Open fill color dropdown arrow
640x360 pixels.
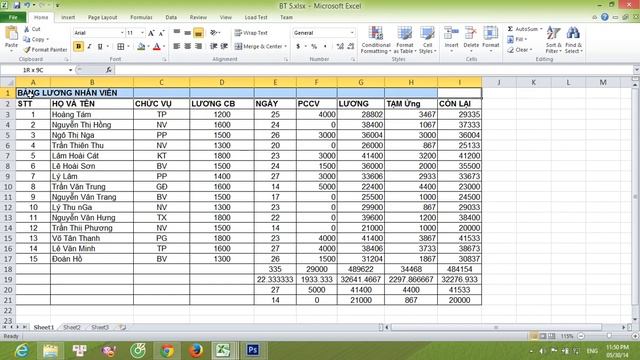click(148, 47)
